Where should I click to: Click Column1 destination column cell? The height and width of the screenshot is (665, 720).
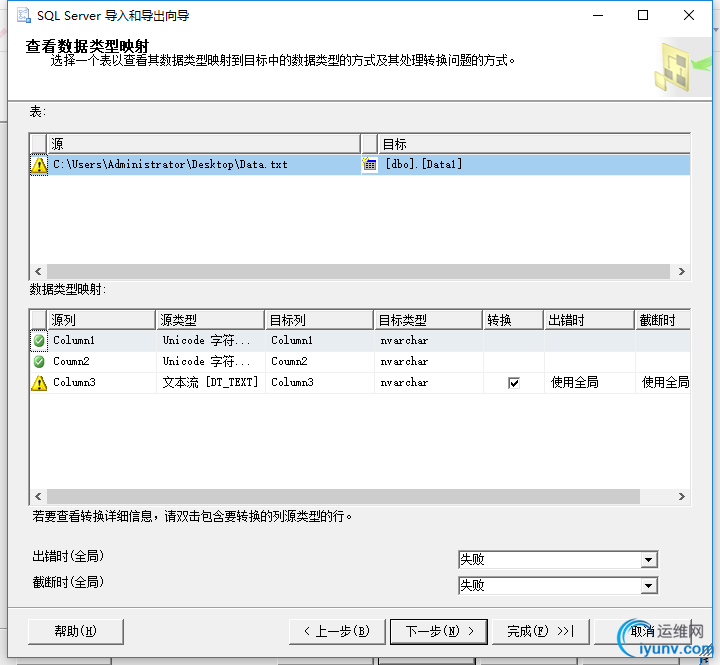point(320,341)
